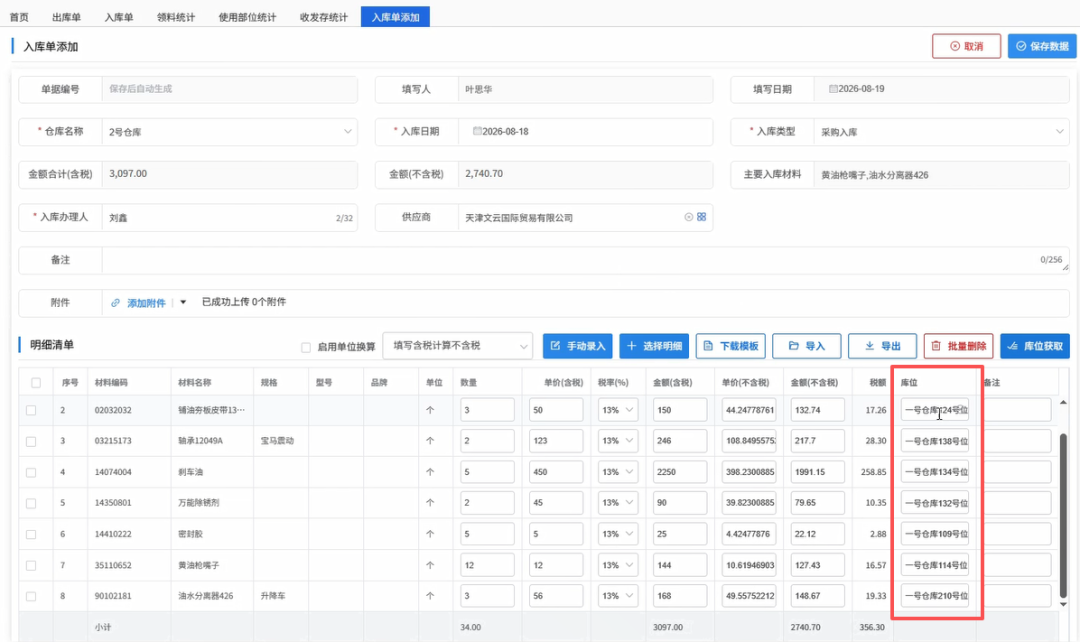Click the link icon beside 添加附件
This screenshot has width=1080, height=642.
116,302
